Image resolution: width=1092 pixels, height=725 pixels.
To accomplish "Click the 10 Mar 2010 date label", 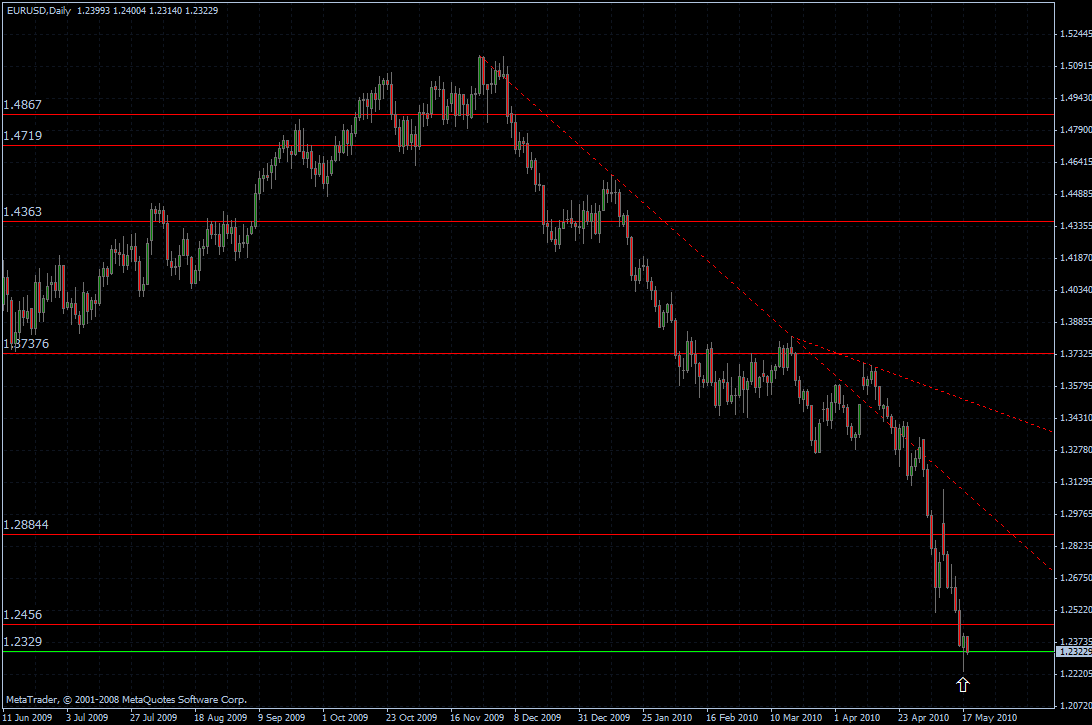I will pos(796,717).
